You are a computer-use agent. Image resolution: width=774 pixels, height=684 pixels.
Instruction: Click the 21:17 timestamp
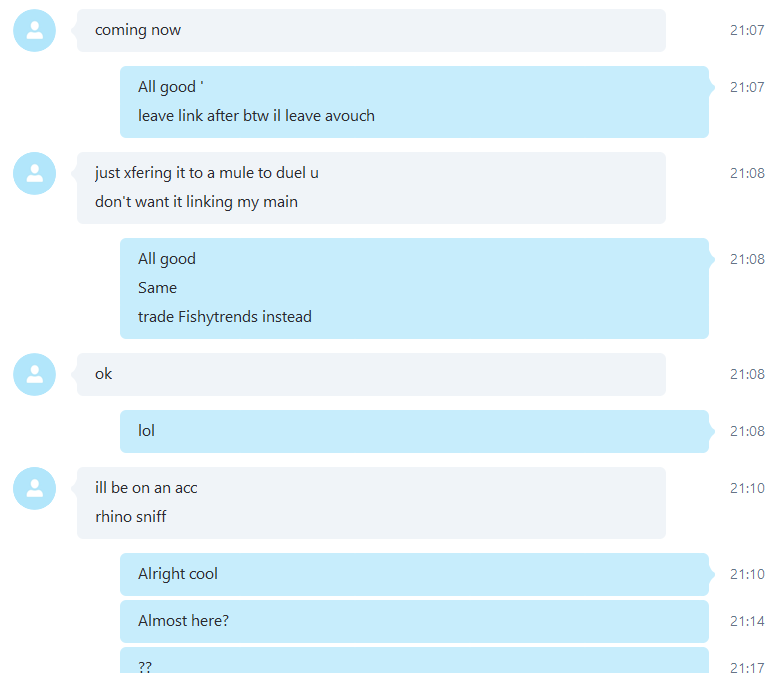(x=747, y=668)
